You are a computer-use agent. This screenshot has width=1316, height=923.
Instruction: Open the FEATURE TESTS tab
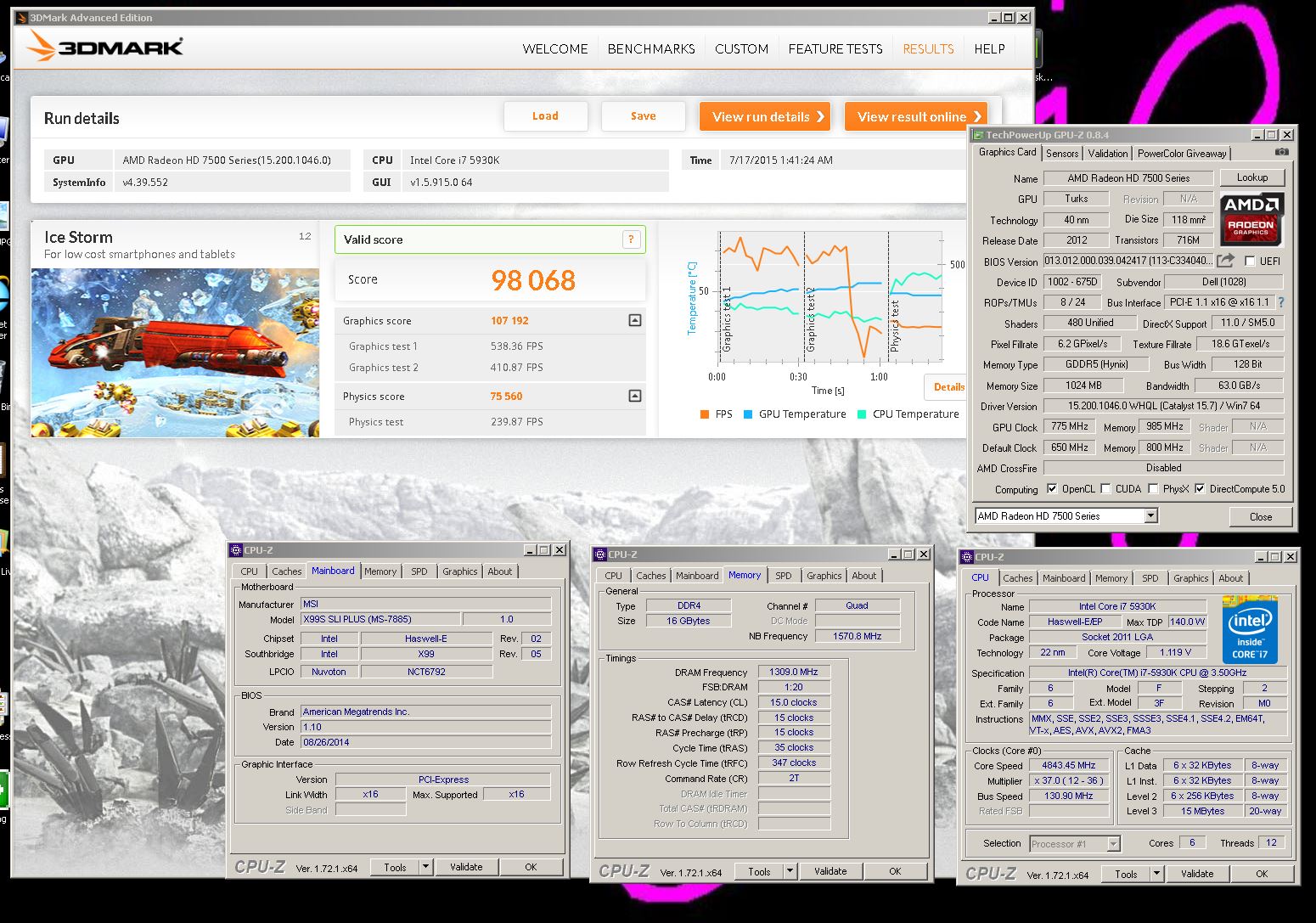click(835, 49)
